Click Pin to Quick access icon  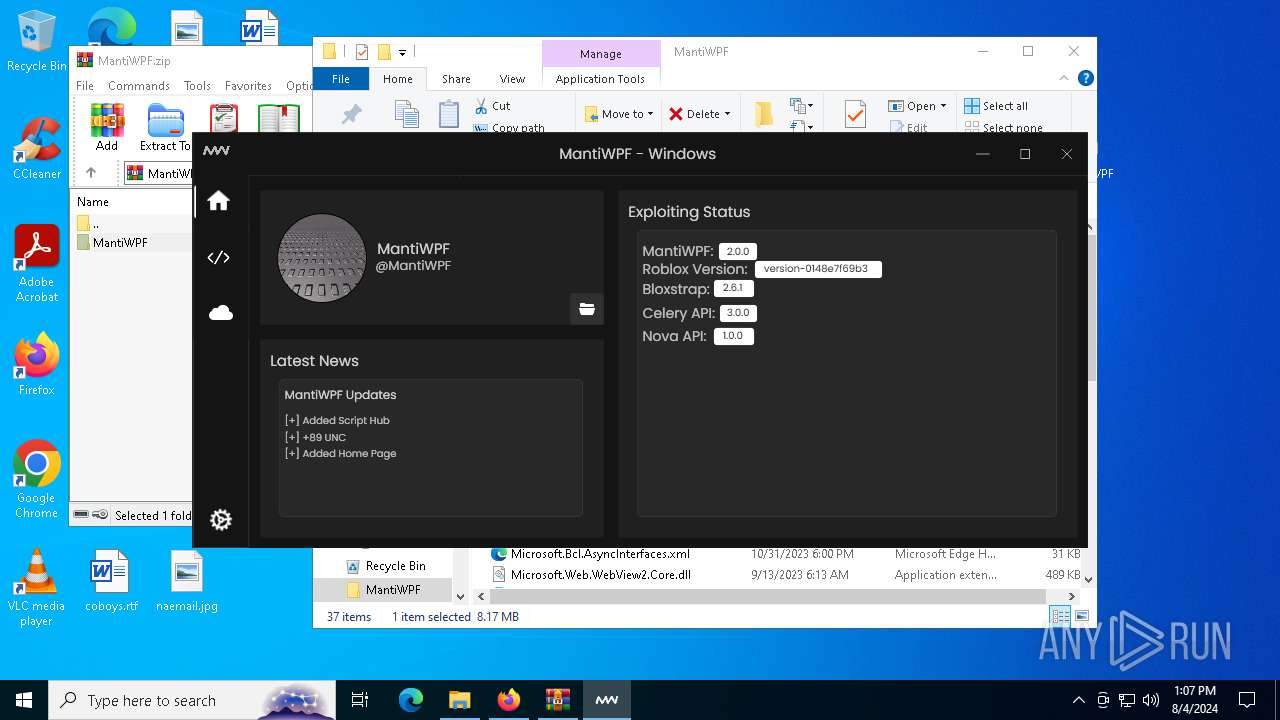pos(352,115)
